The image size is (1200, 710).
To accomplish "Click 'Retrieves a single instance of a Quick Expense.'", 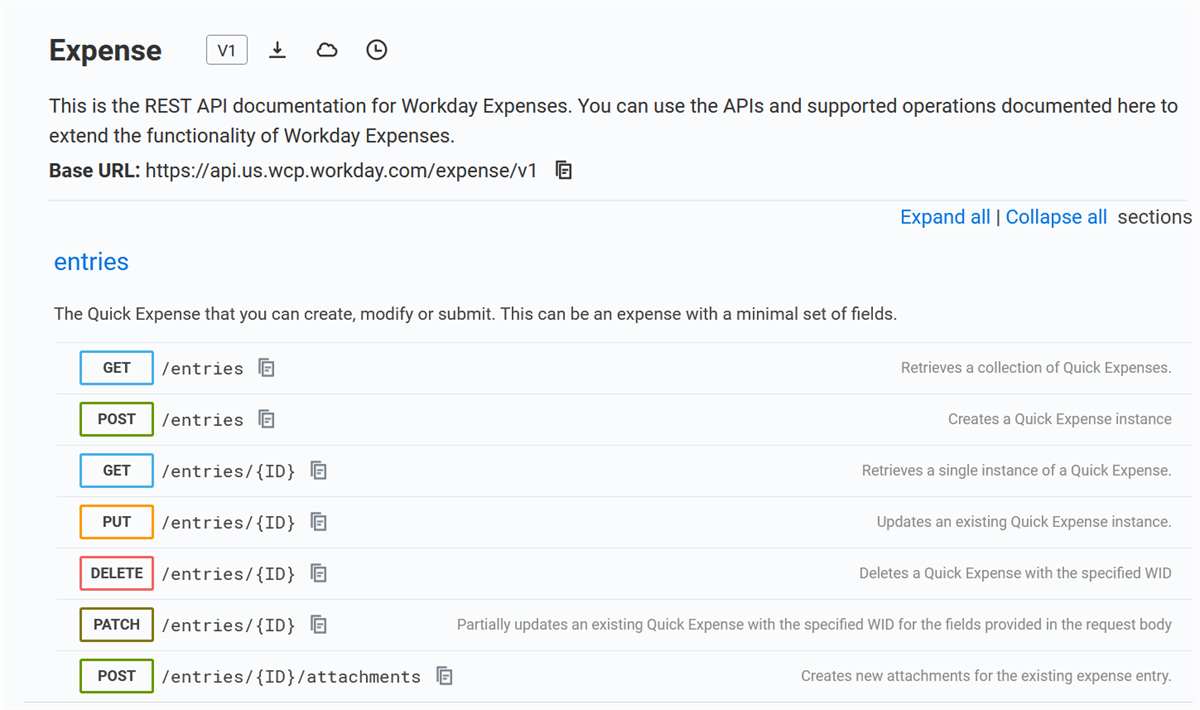I will pyautogui.click(x=1017, y=470).
